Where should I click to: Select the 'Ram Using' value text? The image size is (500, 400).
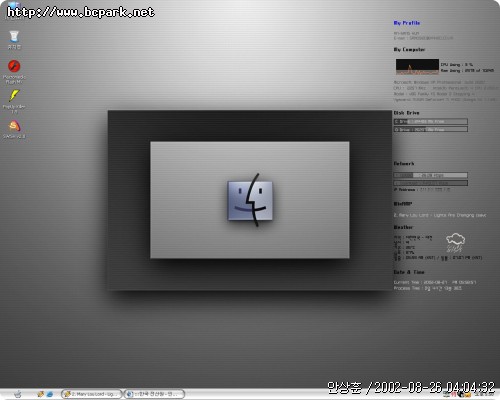(x=467, y=71)
